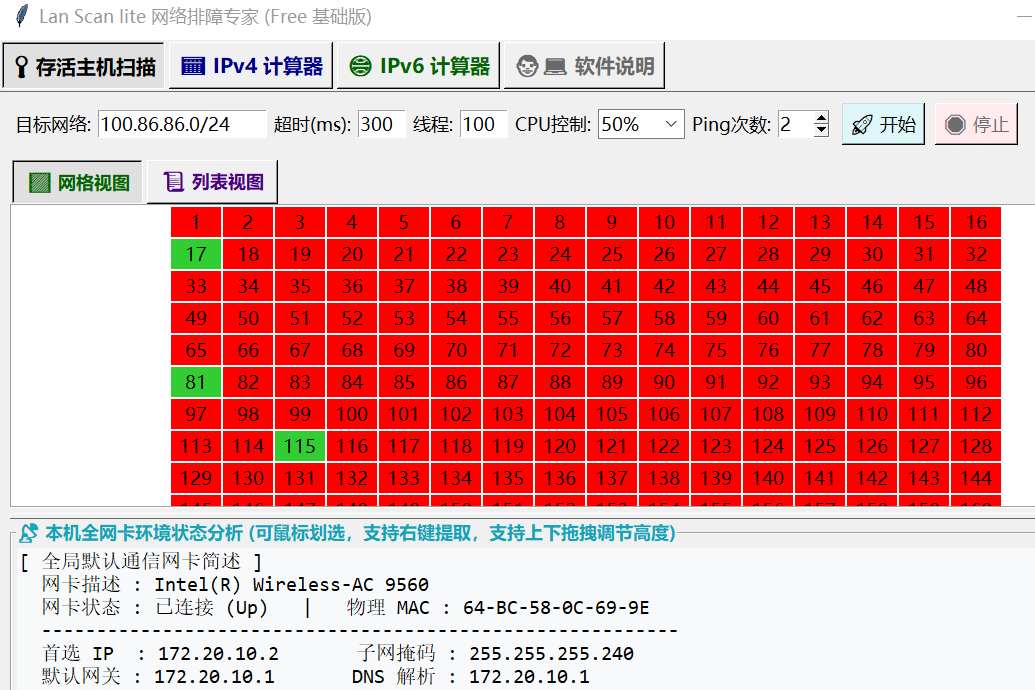Viewport: 1035px width, 690px height.
Task: Select the 列表视图 tab
Action: point(212,182)
